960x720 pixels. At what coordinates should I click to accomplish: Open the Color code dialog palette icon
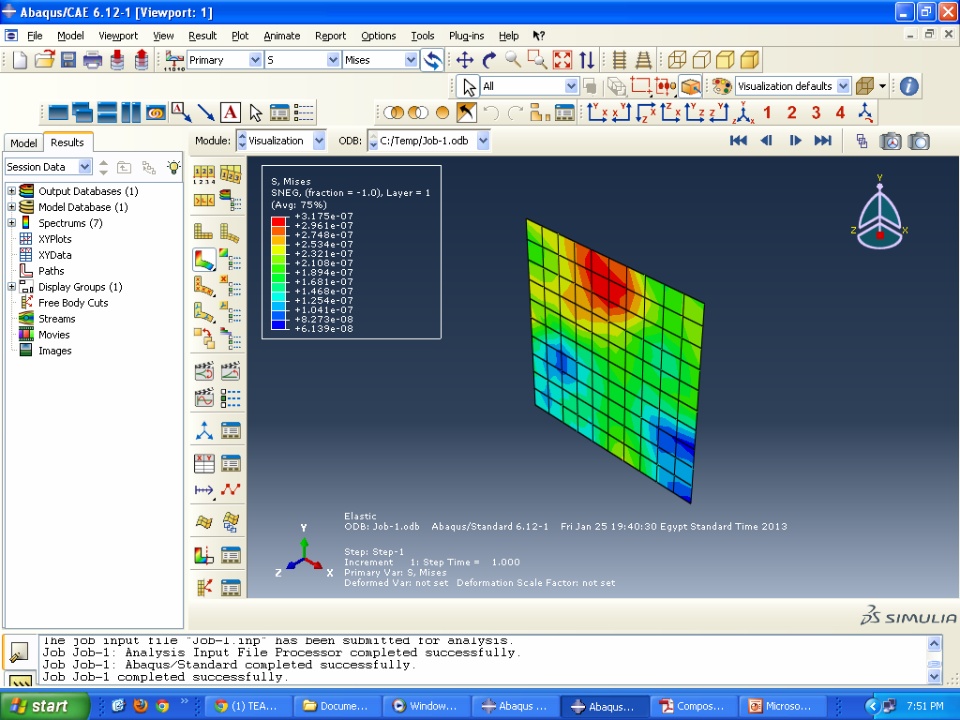tap(722, 86)
